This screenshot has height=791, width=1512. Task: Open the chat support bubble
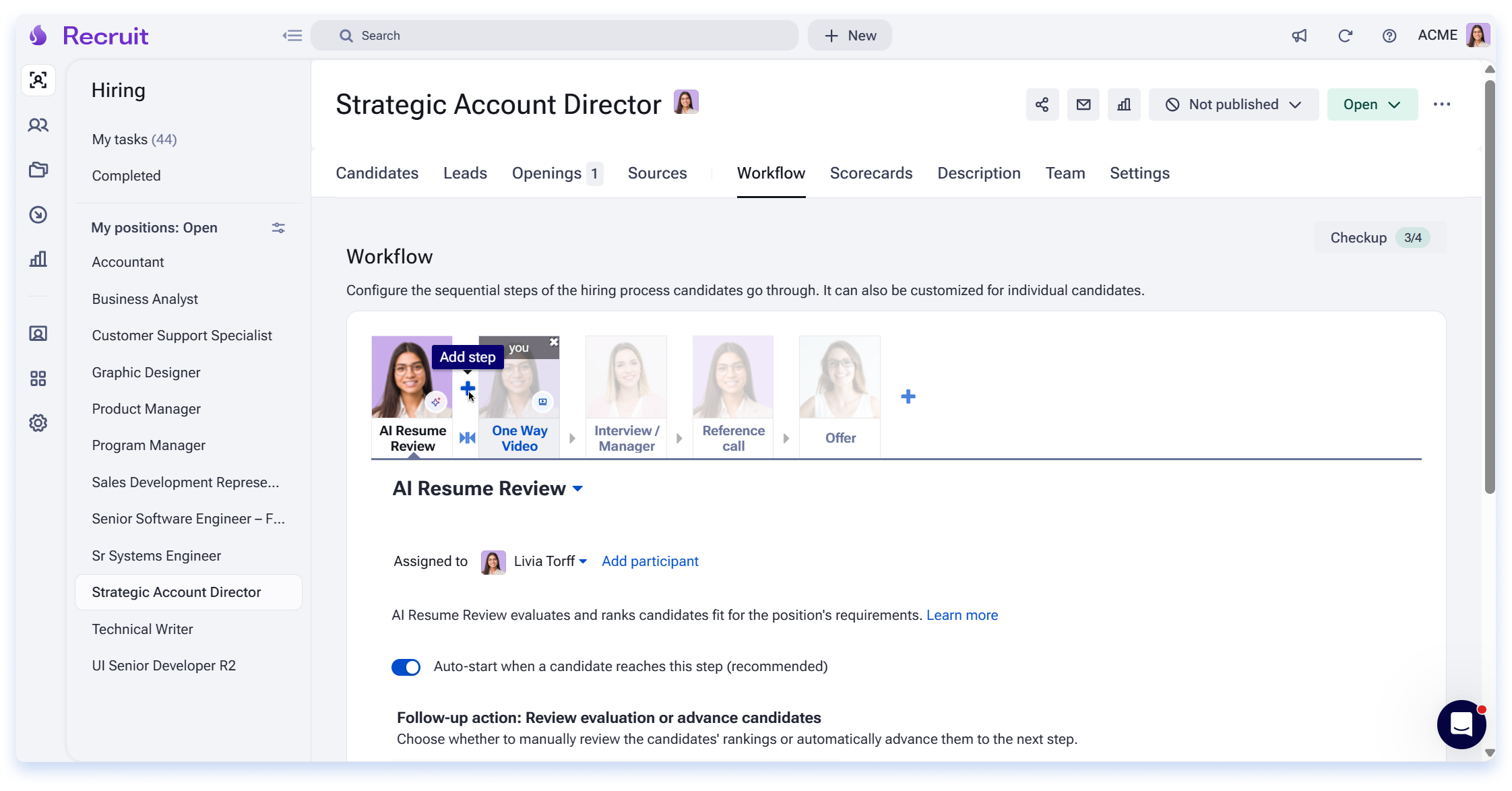tap(1461, 724)
